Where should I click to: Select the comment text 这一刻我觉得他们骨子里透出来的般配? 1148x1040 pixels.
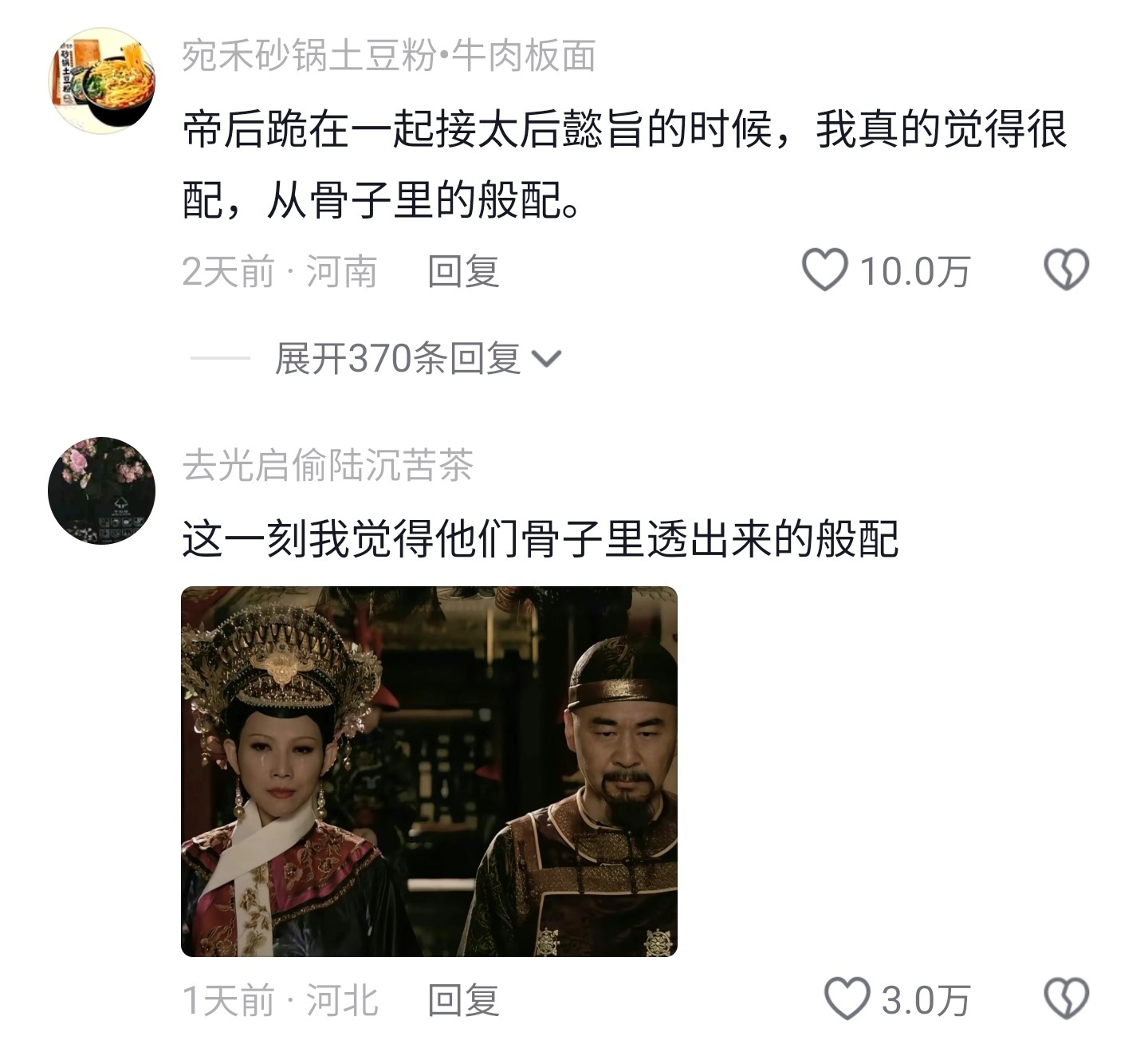541,538
